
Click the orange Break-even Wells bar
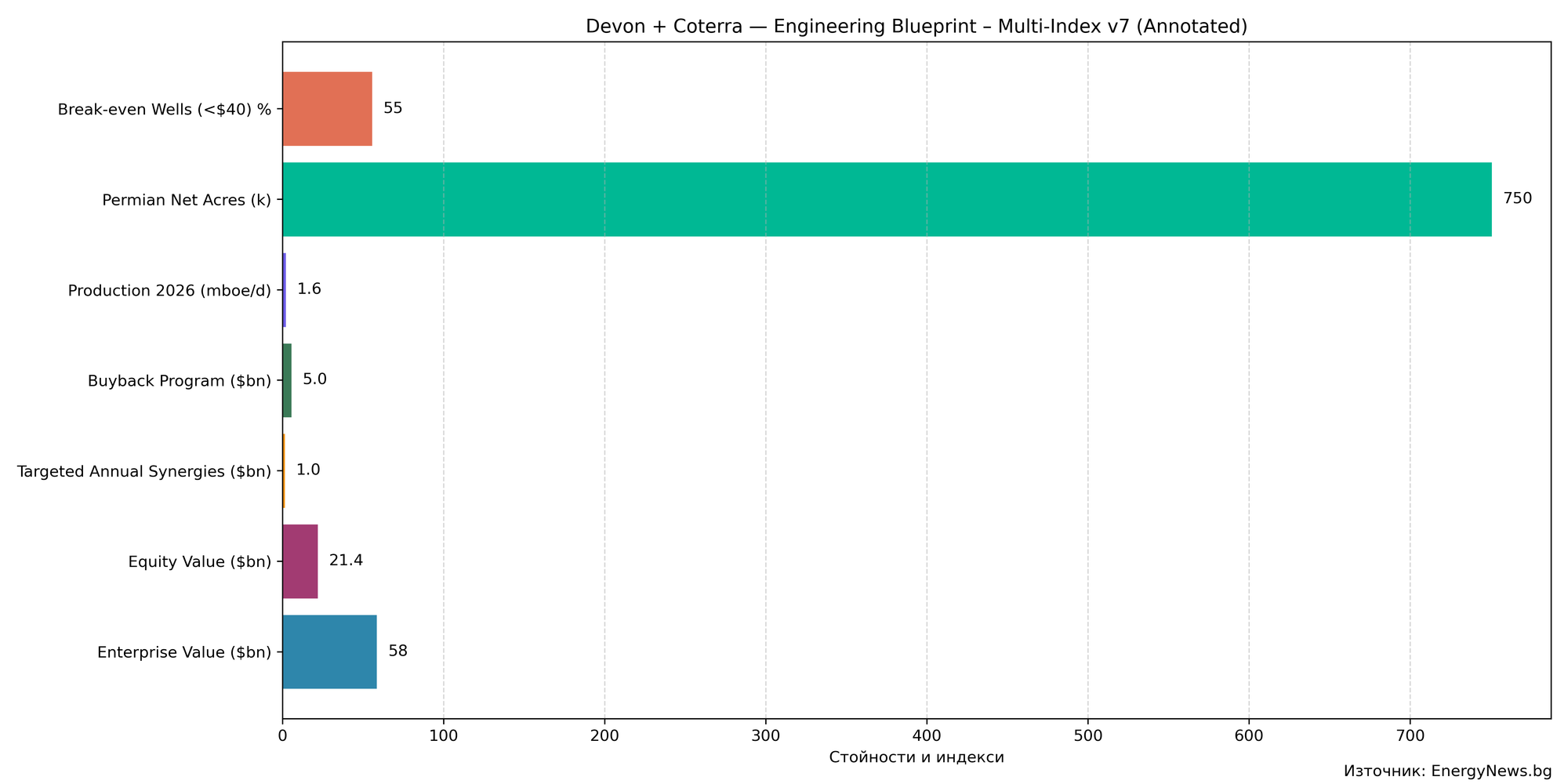pos(327,109)
